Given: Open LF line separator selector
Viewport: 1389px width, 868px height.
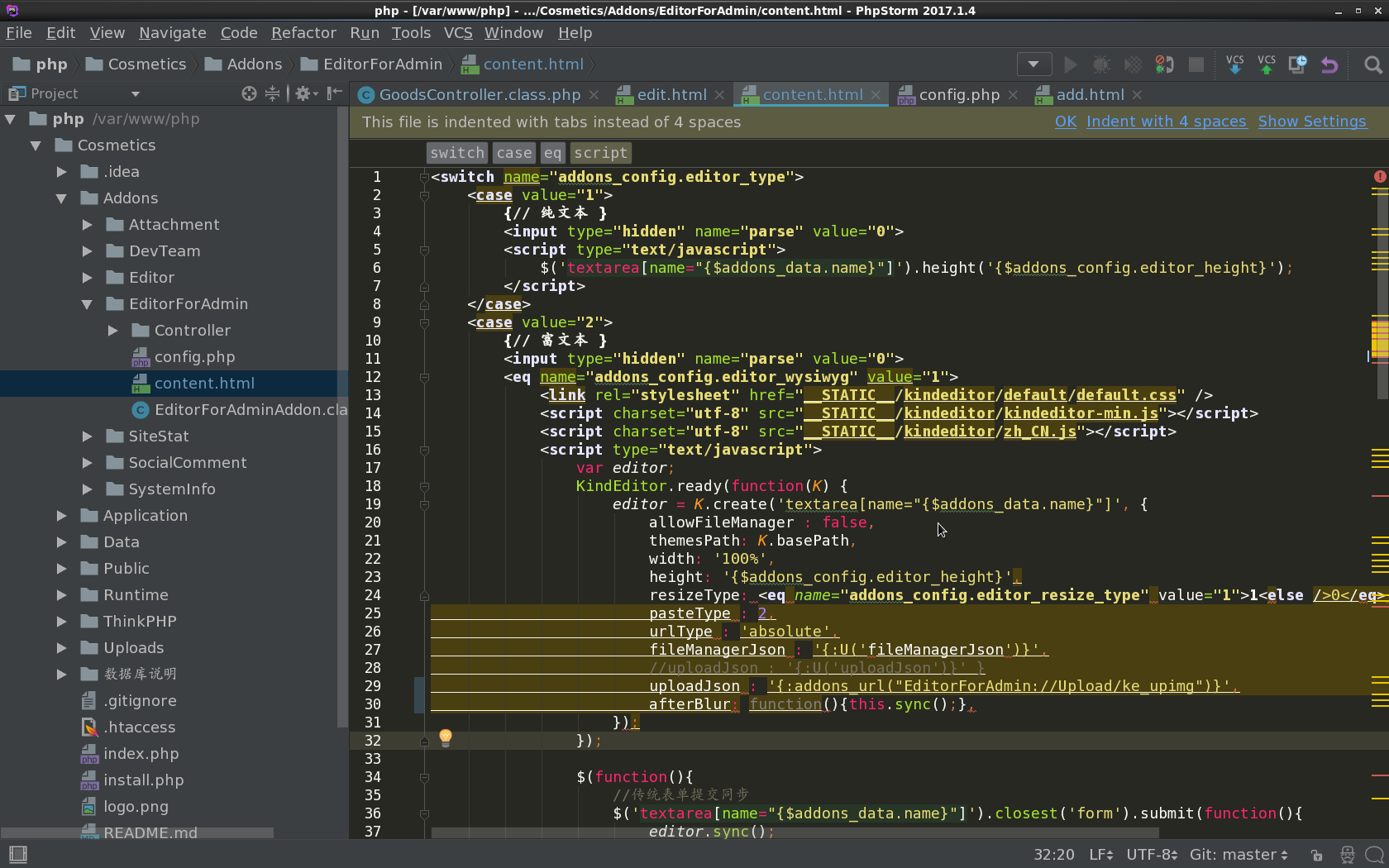Looking at the screenshot, I should 1101,855.
